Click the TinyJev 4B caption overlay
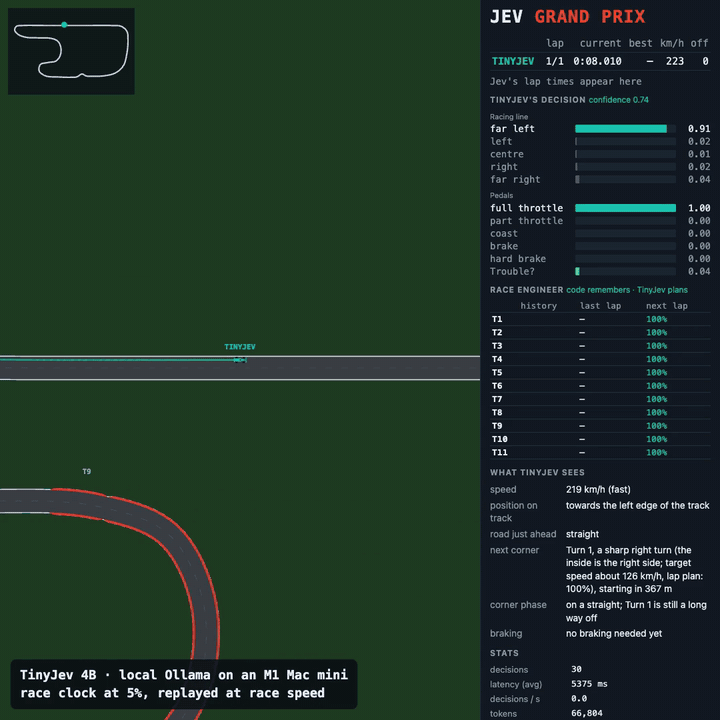This screenshot has height=720, width=720. point(184,684)
